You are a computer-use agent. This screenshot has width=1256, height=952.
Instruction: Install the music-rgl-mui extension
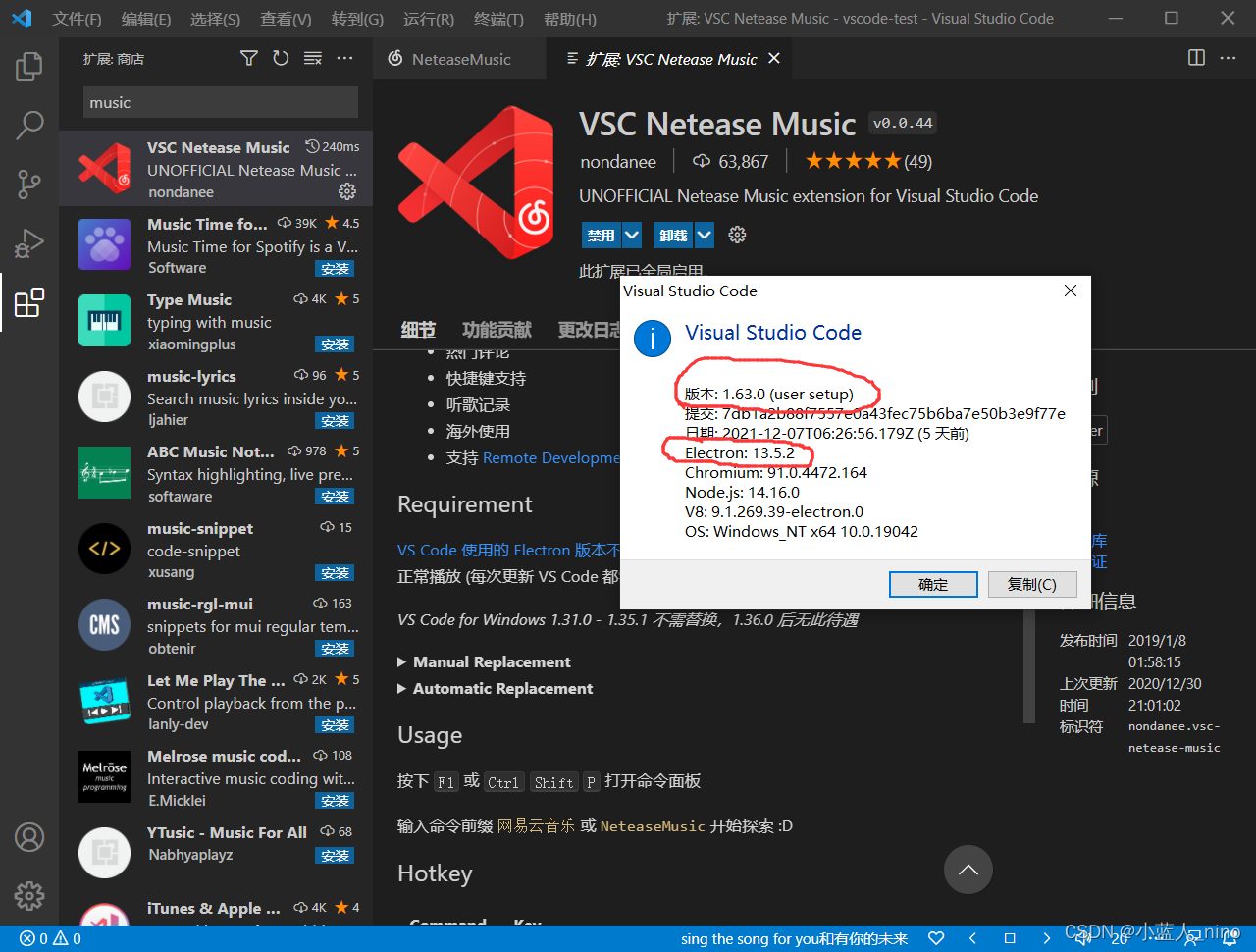(x=335, y=649)
